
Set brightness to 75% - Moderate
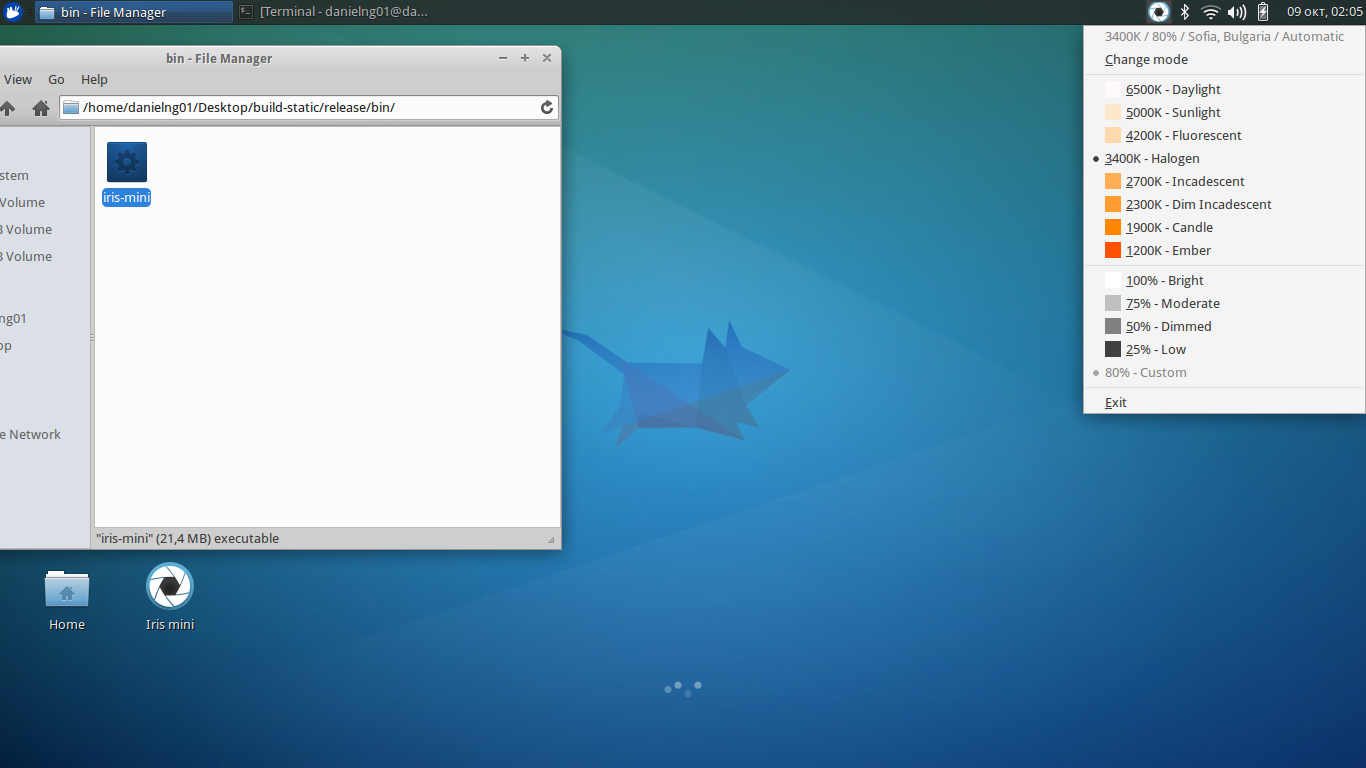1224,303
